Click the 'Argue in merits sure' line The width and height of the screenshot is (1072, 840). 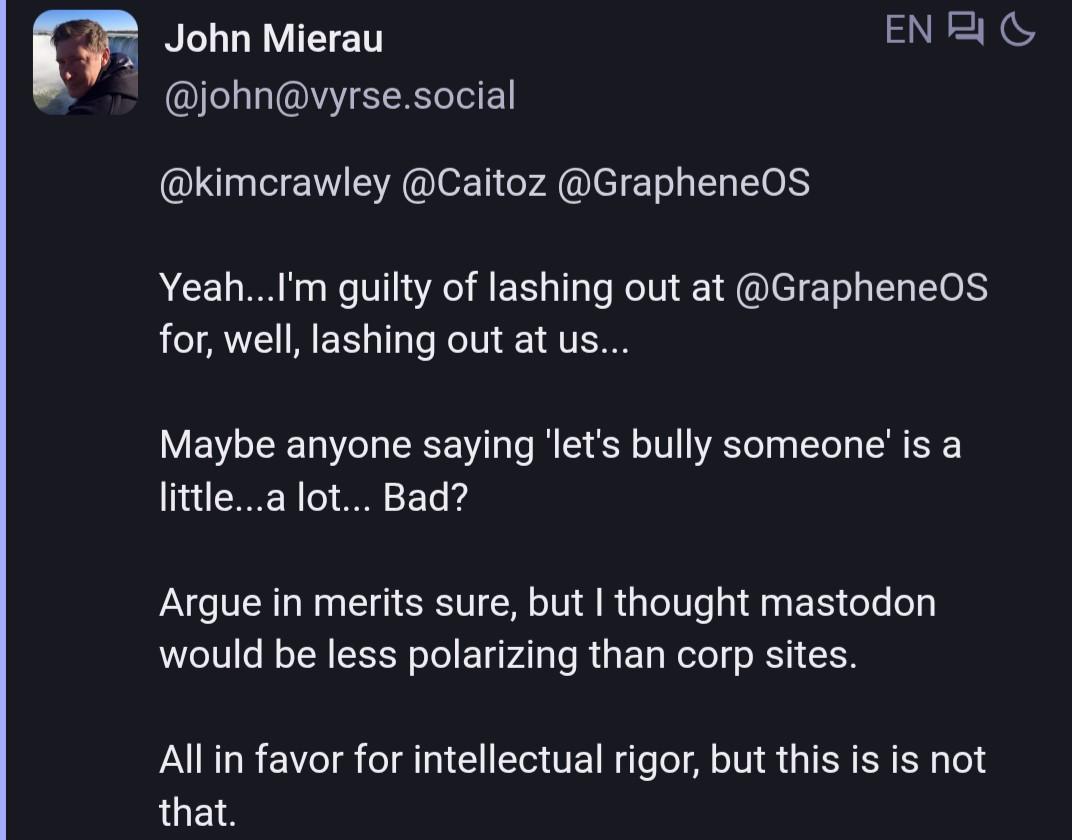(548, 603)
